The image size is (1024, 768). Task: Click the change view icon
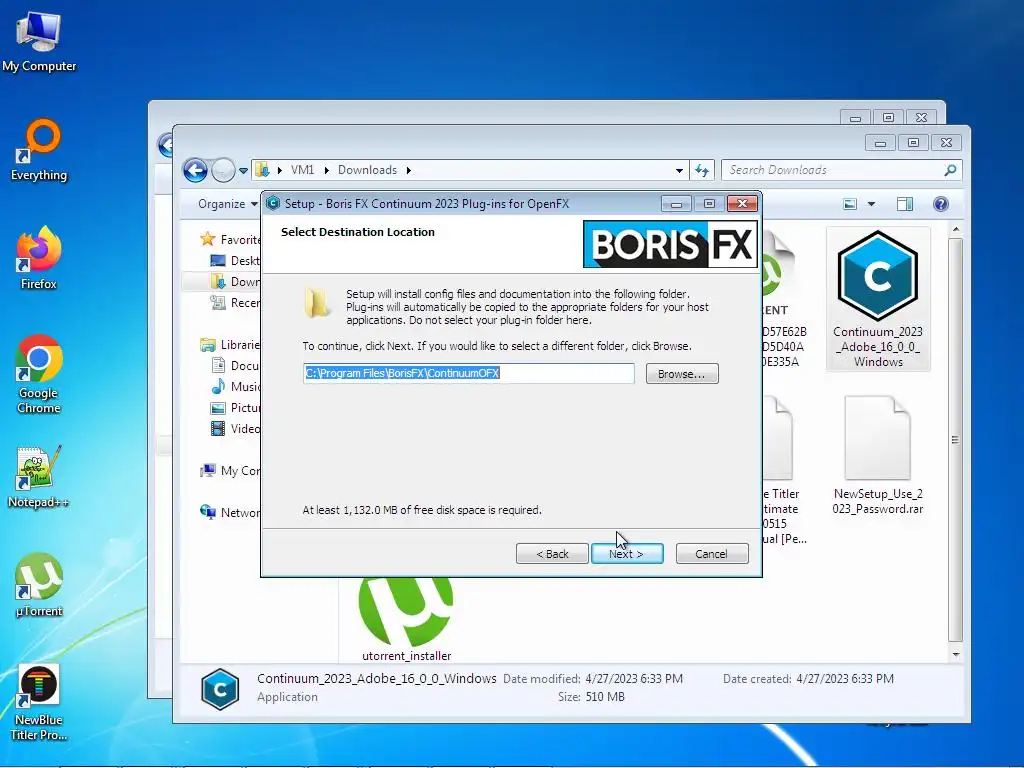(850, 204)
